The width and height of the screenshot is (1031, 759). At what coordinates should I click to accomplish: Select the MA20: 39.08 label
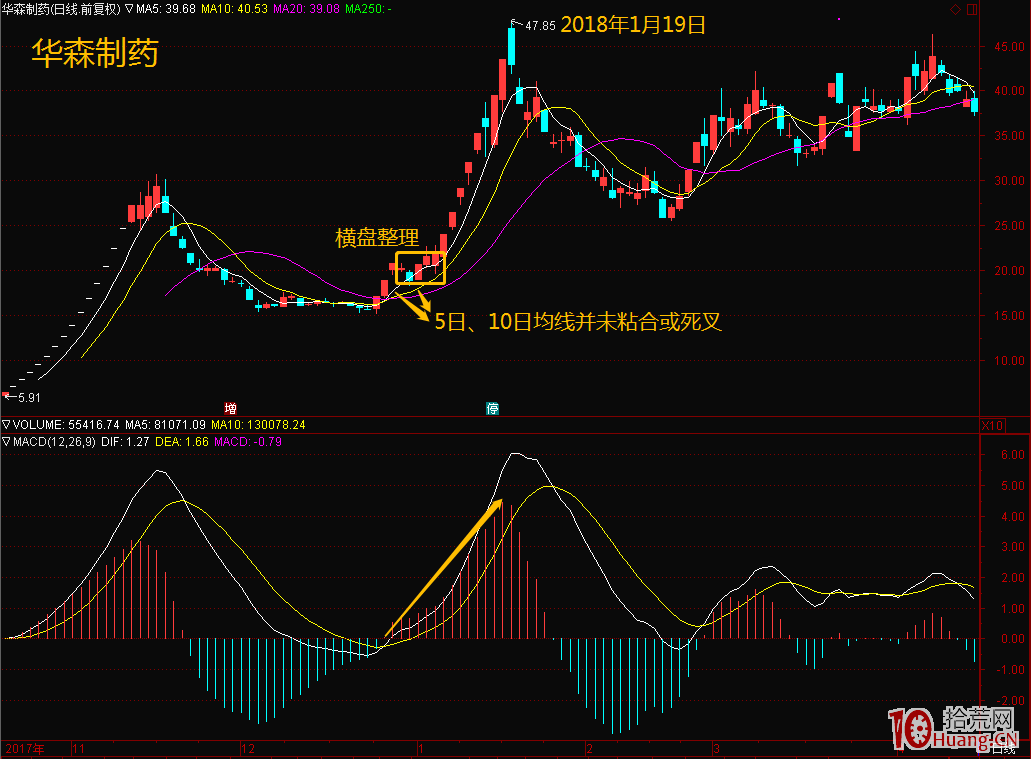[x=306, y=9]
